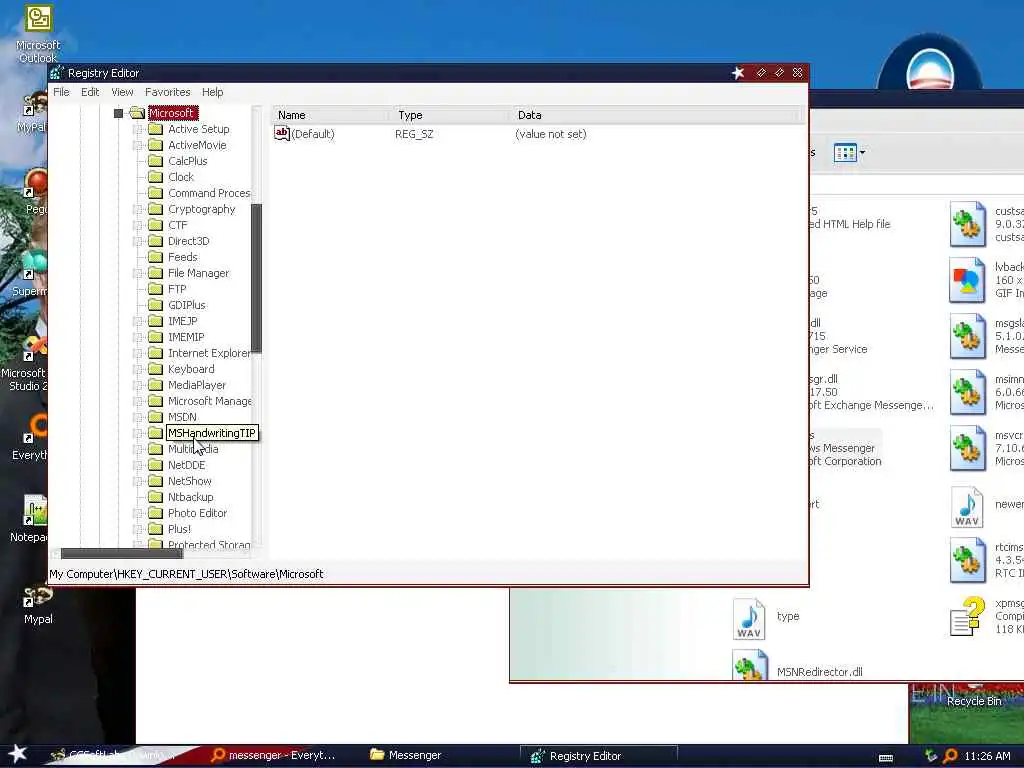1024x768 pixels.
Task: Open the Favorites menu
Action: coord(167,92)
